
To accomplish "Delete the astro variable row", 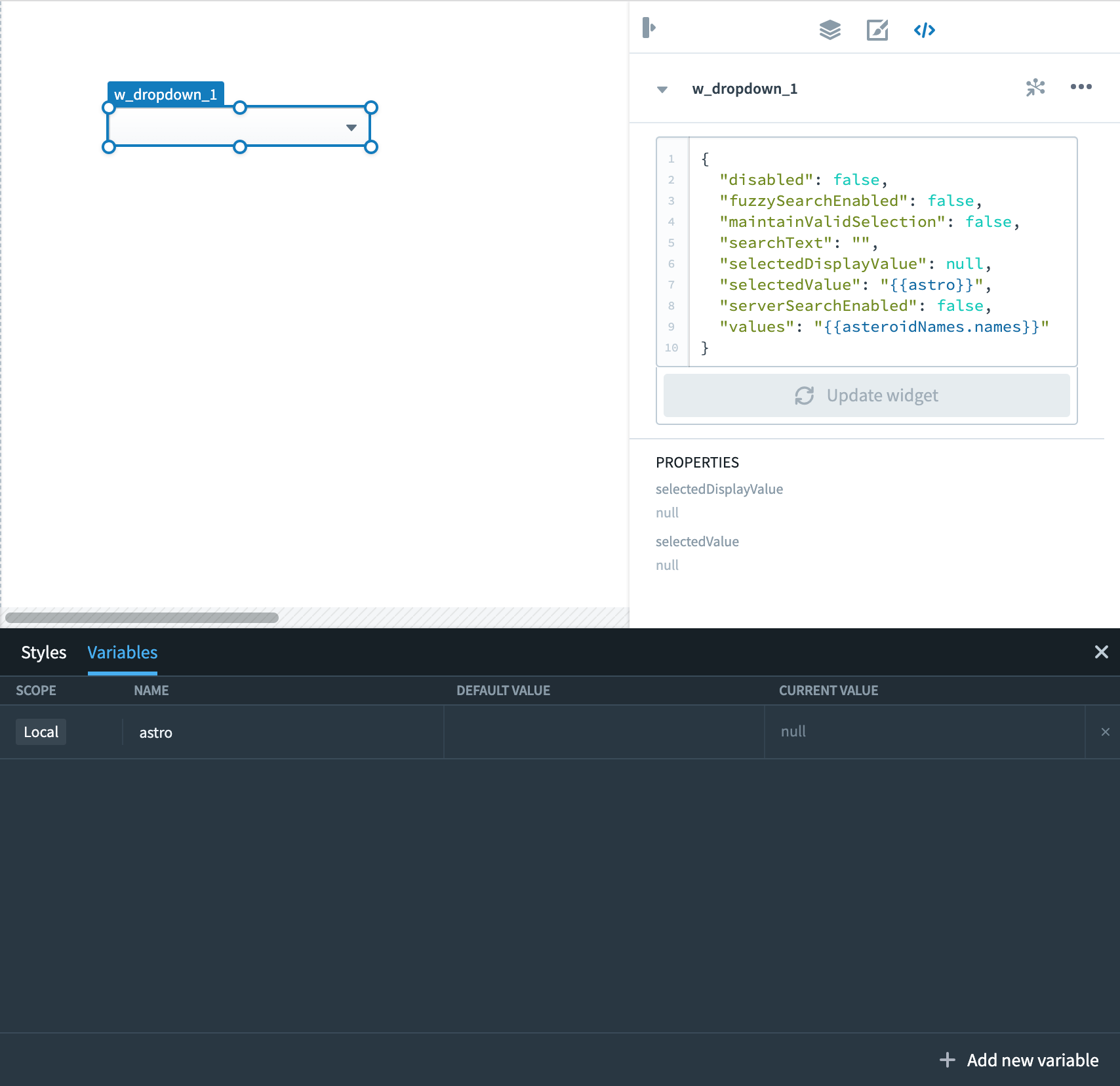I will 1106,732.
